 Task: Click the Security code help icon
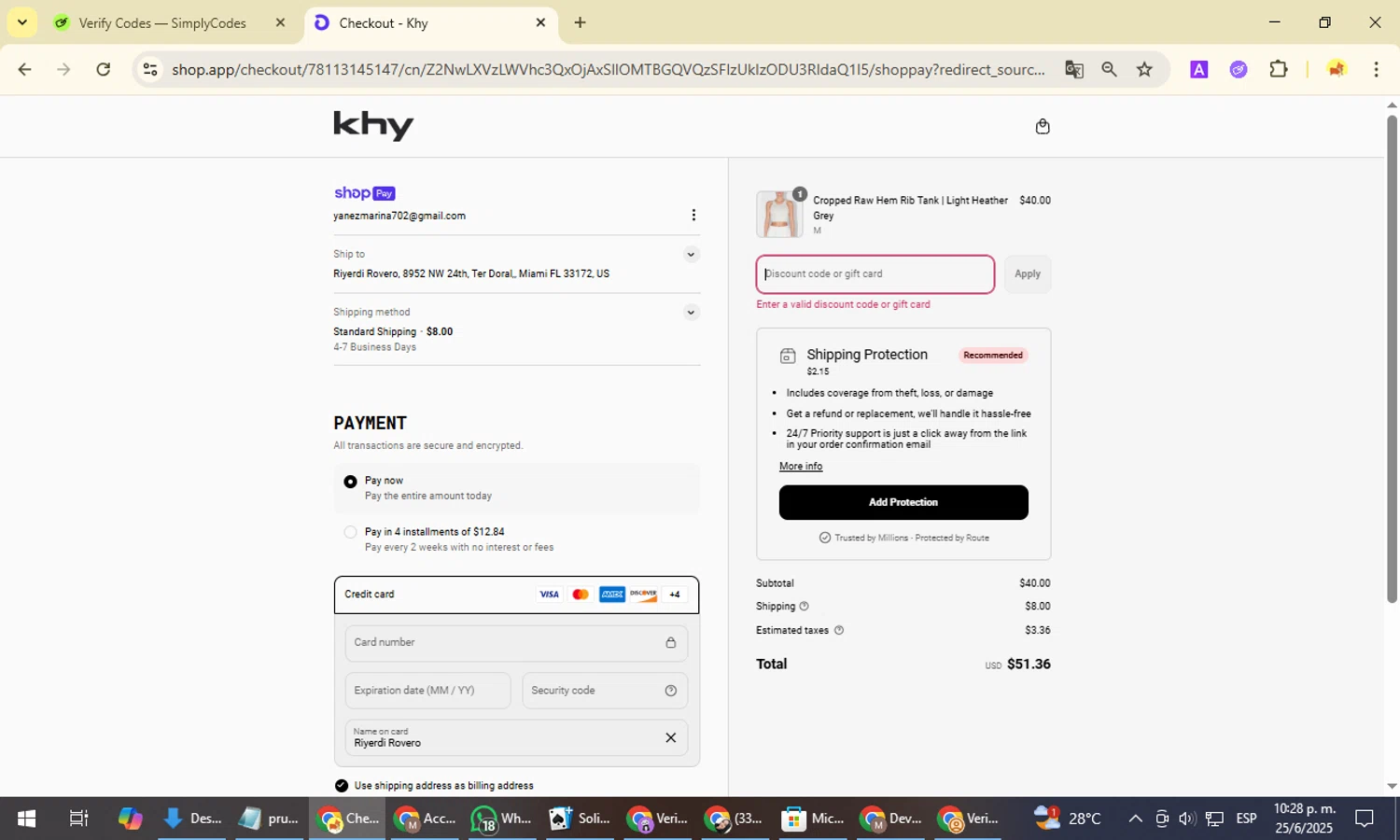pos(670,691)
